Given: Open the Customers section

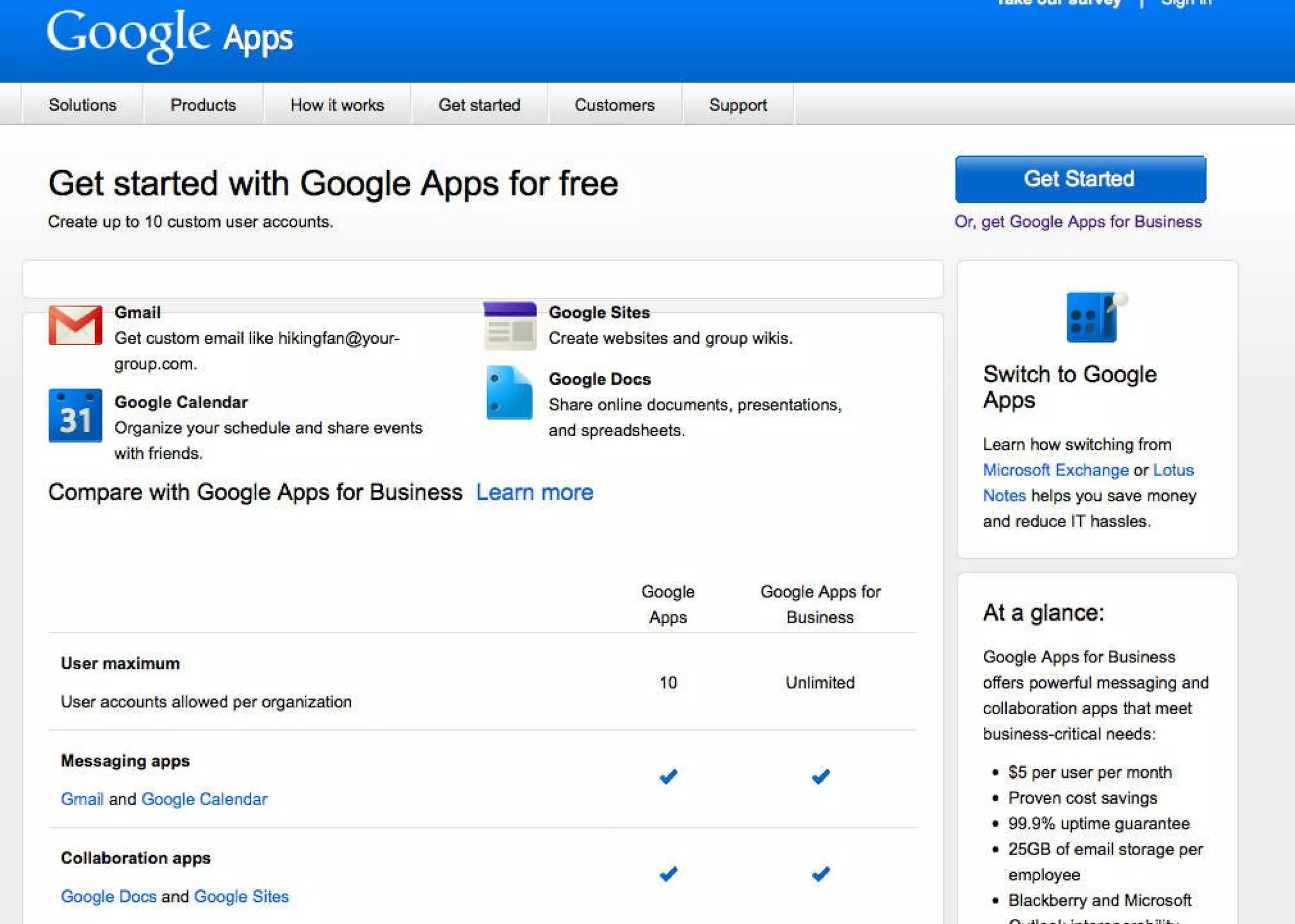Looking at the screenshot, I should 615,105.
